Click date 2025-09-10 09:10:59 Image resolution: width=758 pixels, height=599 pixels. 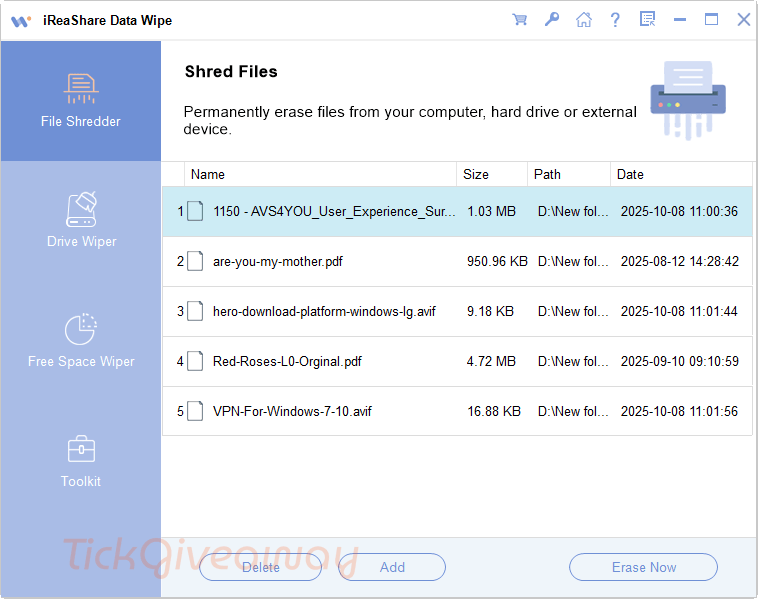(680, 361)
